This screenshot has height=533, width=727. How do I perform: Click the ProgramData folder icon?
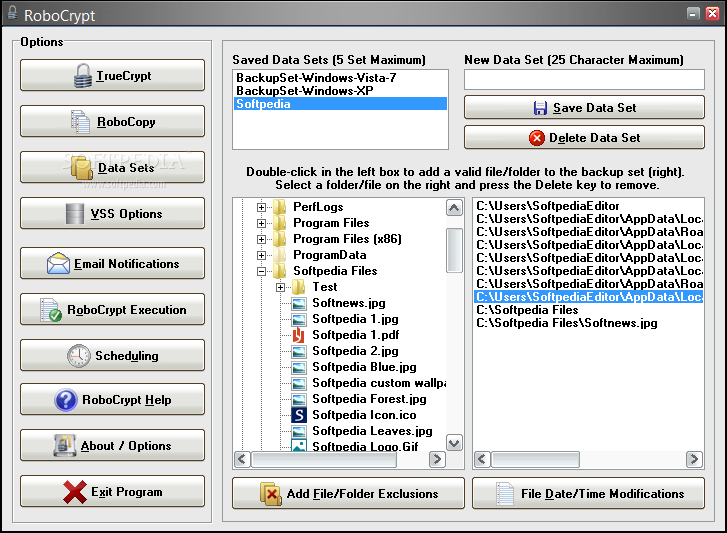pyautogui.click(x=280, y=255)
